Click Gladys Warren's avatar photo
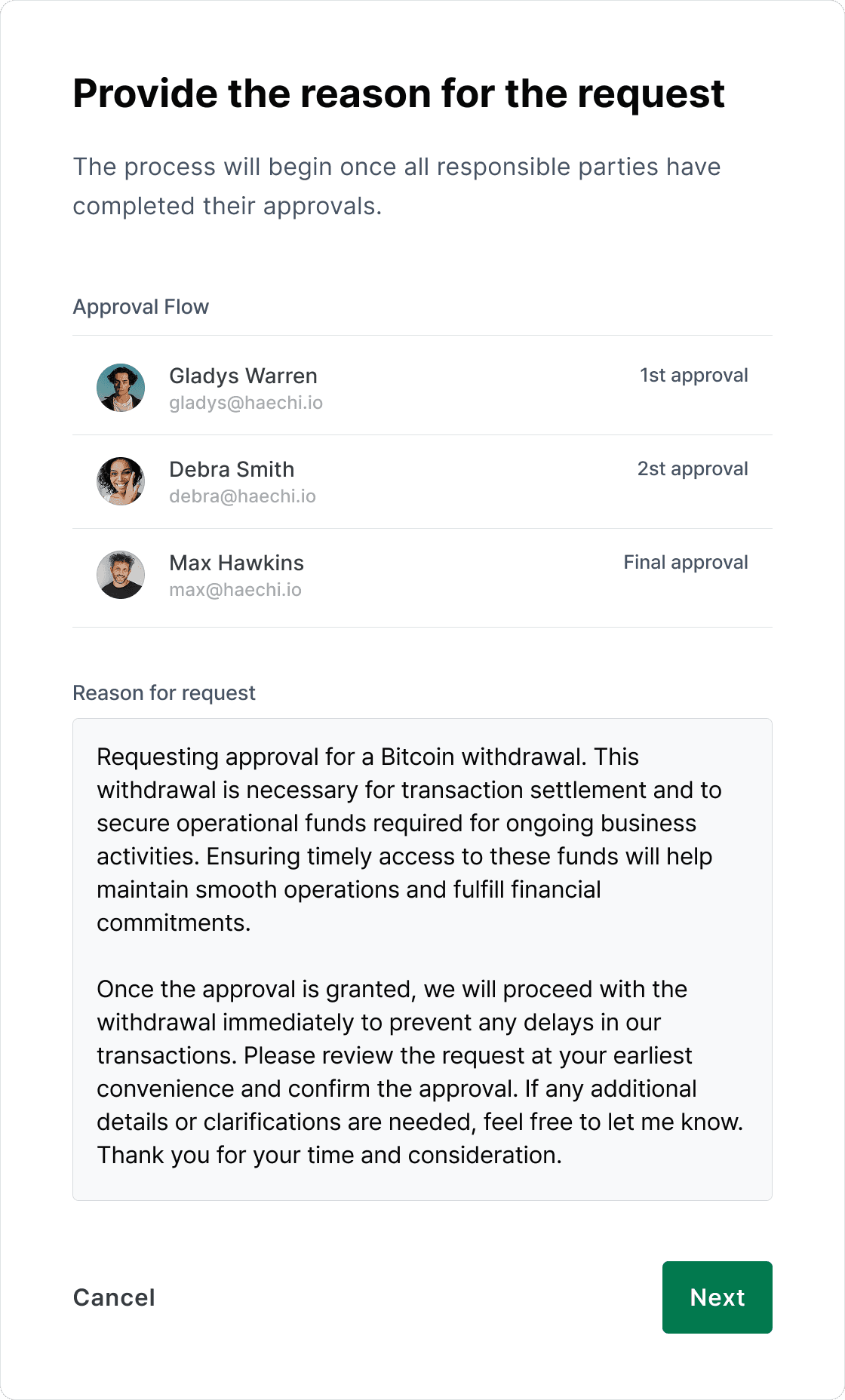 point(121,388)
